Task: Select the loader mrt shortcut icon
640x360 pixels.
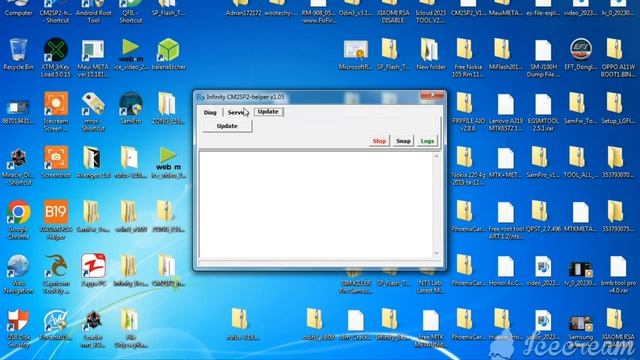Action: pyautogui.click(x=93, y=329)
